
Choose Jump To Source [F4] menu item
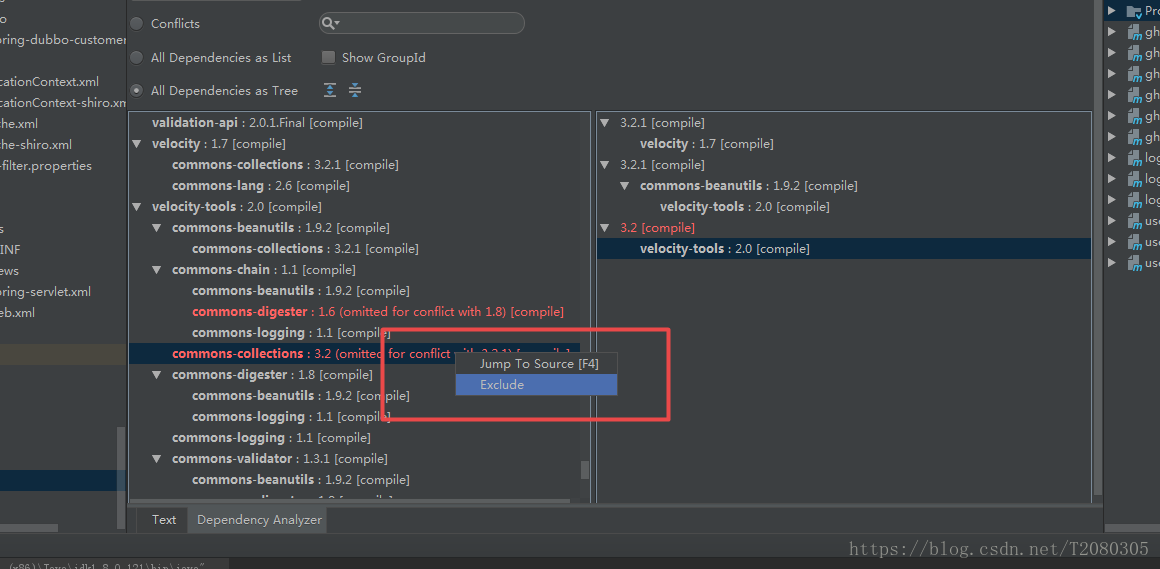(536, 364)
